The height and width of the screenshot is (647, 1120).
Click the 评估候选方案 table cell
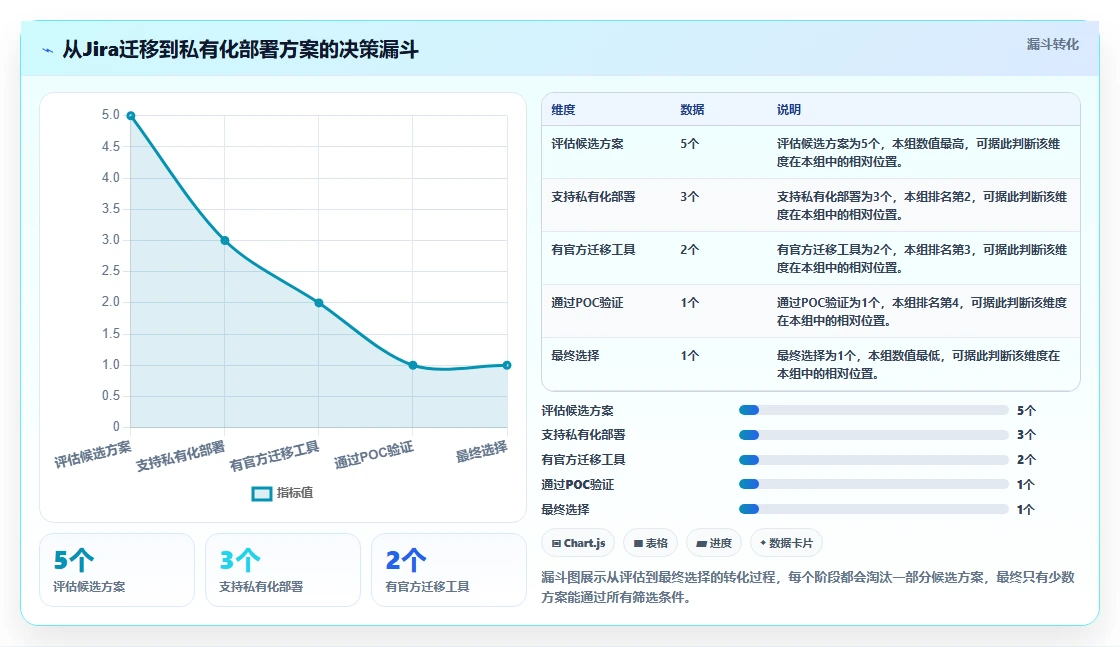[x=587, y=144]
